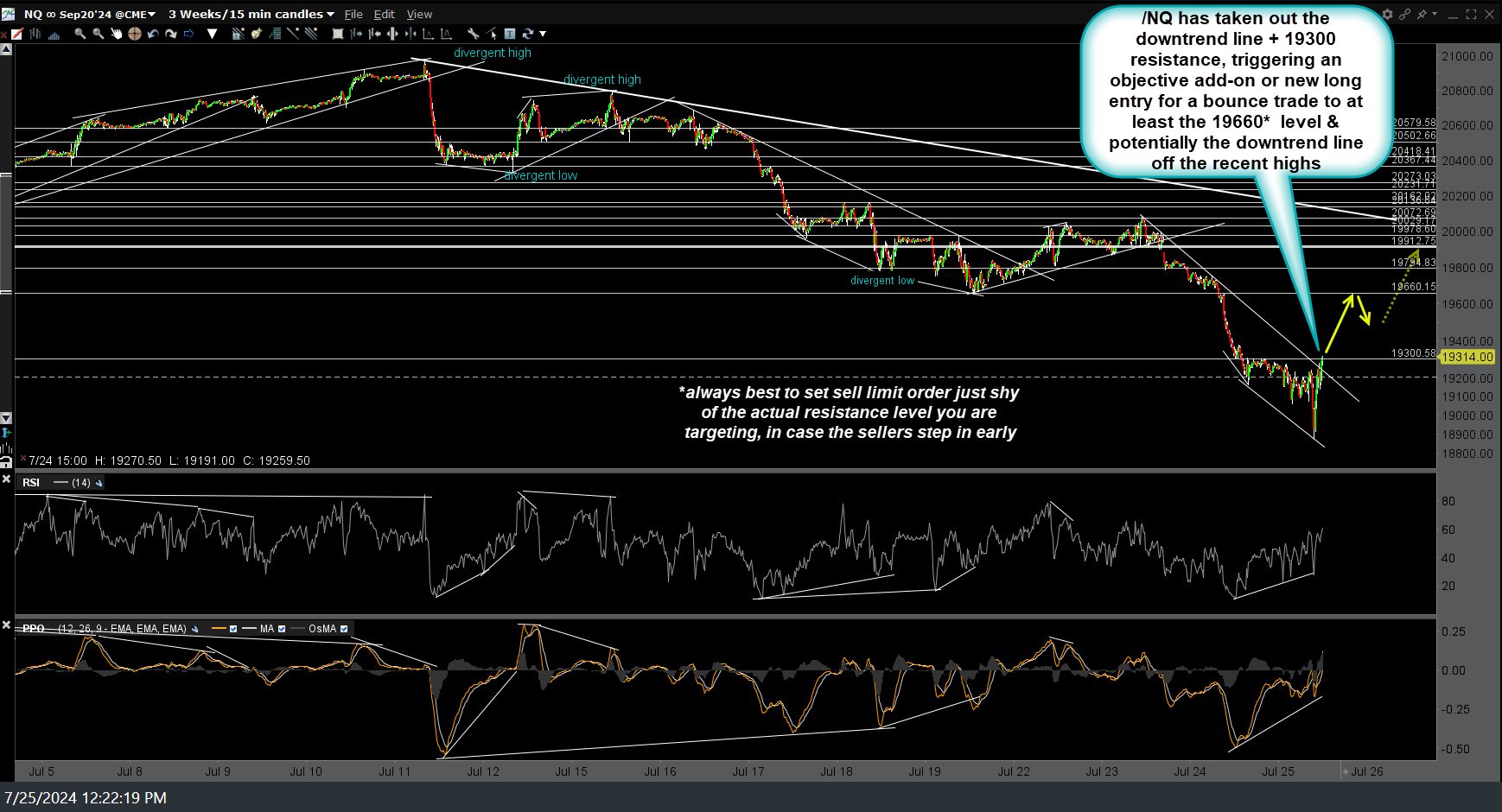Edit PPO indicator settings wrench

tap(194, 629)
